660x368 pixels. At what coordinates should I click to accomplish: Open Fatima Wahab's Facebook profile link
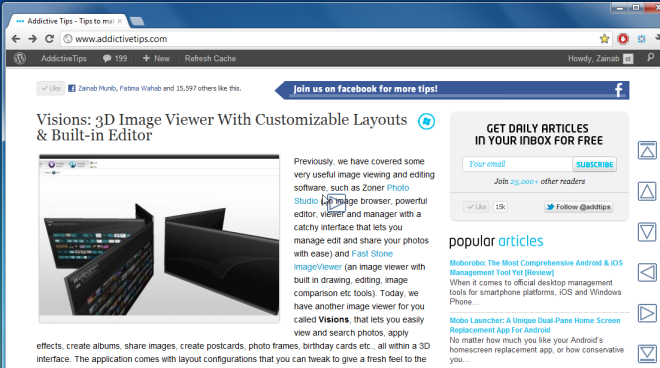click(x=140, y=88)
